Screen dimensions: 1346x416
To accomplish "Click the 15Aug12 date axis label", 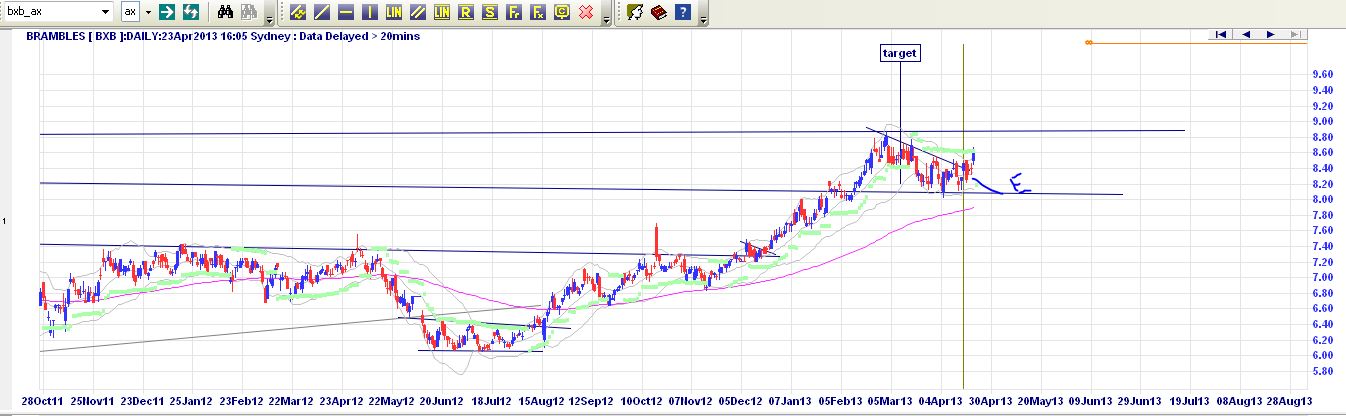I will [543, 400].
